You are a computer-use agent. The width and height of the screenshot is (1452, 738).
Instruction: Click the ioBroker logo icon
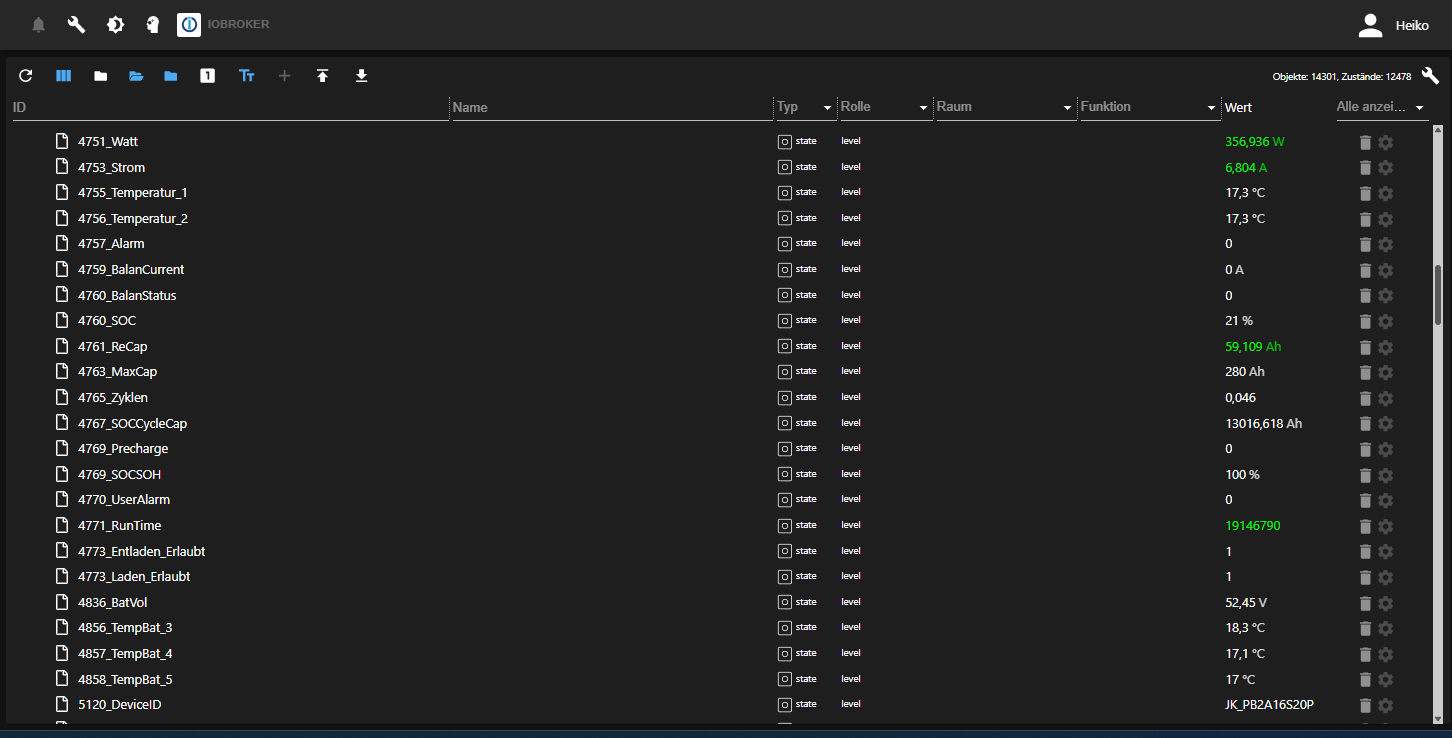click(x=189, y=25)
